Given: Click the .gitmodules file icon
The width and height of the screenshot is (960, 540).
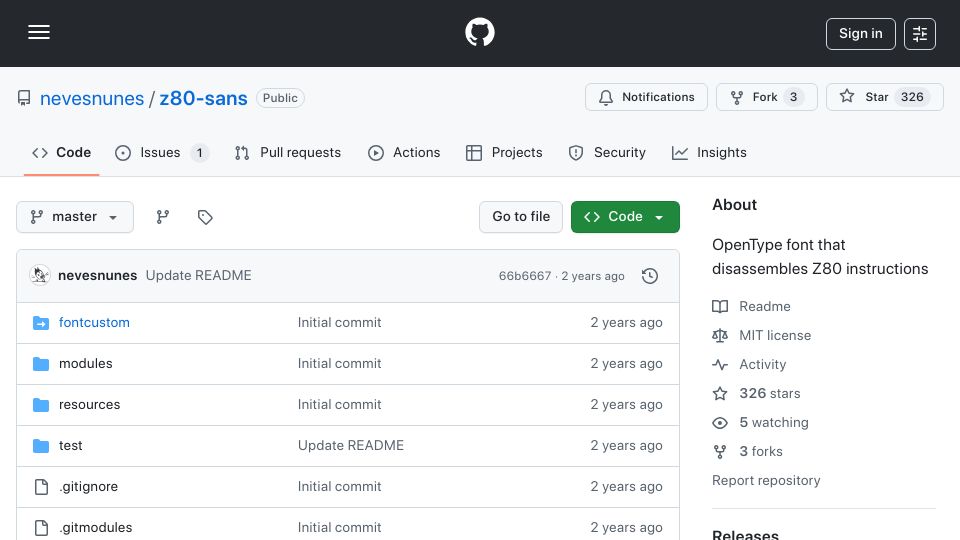Looking at the screenshot, I should [x=41, y=528].
